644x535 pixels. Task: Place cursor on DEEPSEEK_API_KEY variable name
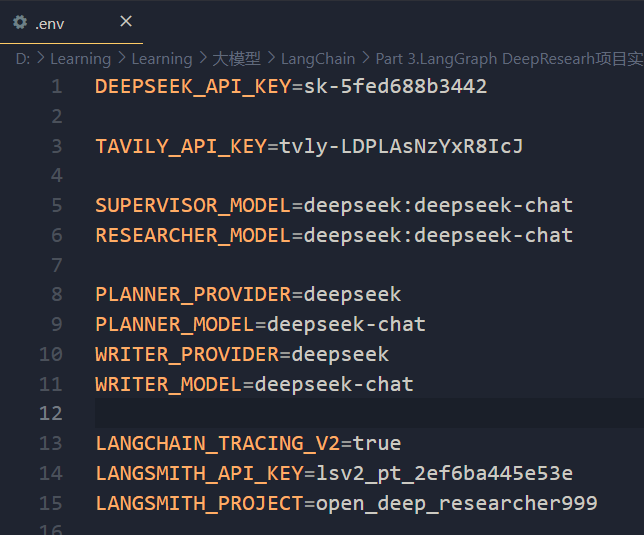point(193,87)
